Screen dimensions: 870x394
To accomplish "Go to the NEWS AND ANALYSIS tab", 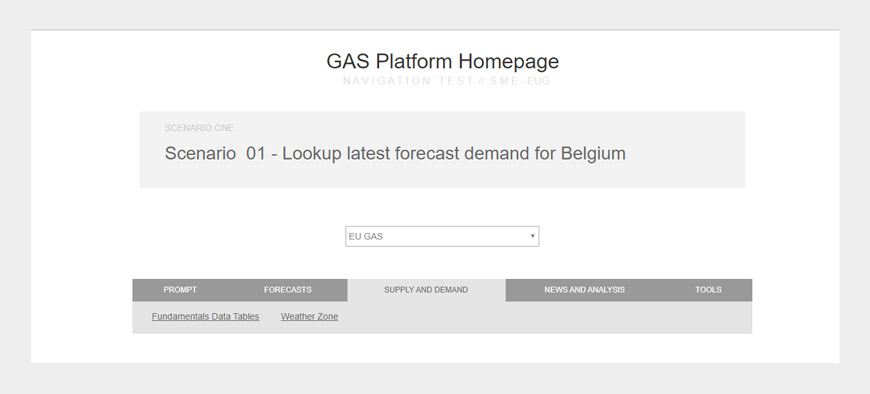I will [x=584, y=290].
